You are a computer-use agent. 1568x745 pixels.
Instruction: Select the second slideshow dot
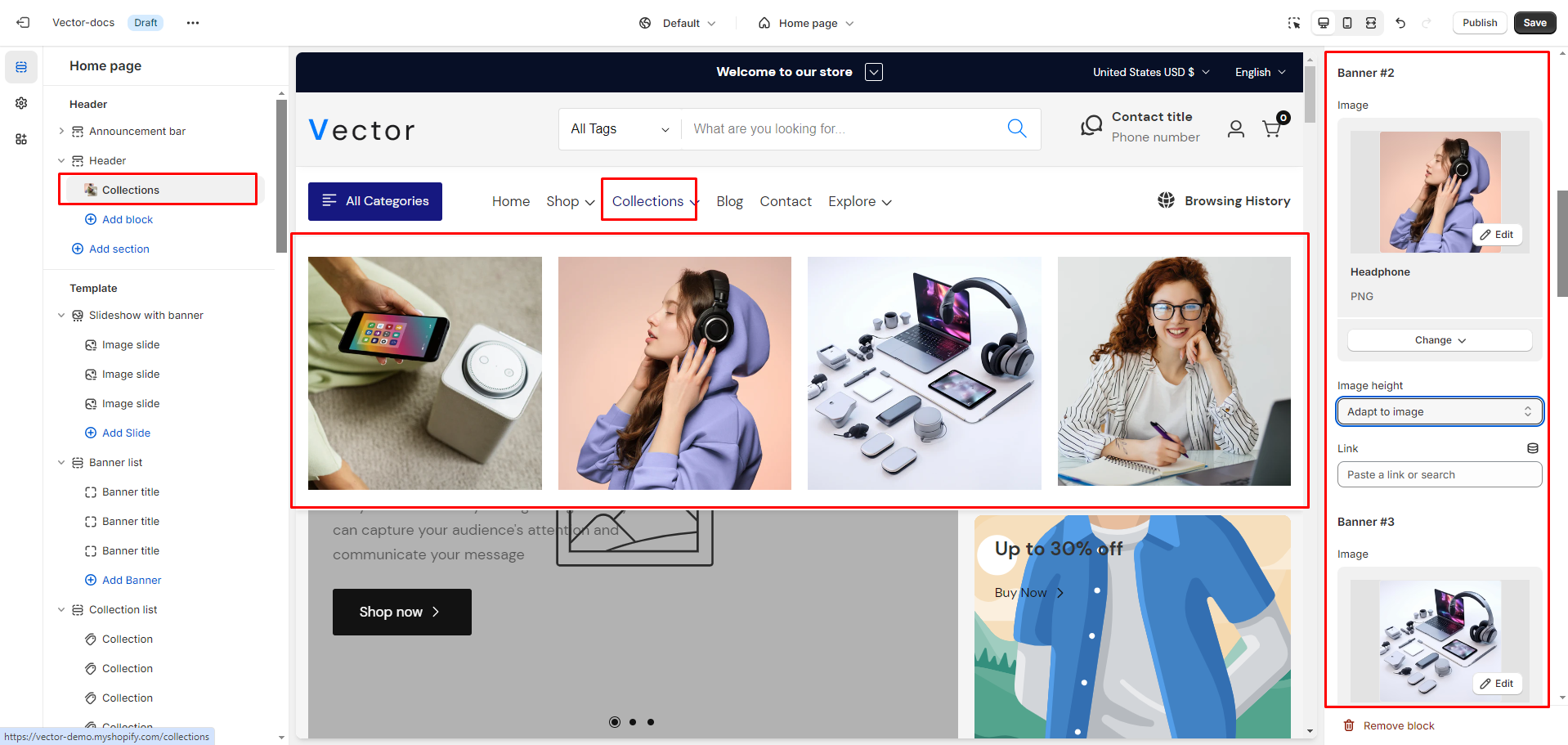click(x=633, y=722)
